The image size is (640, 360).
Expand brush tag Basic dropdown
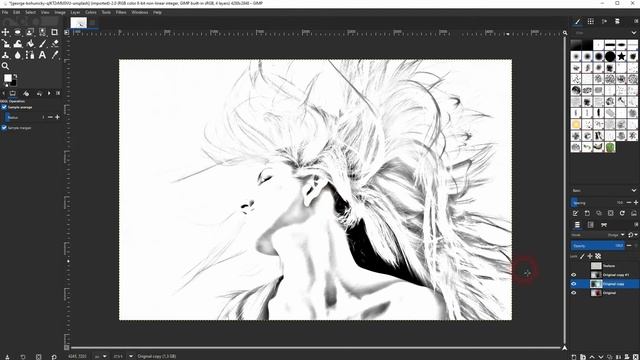tap(634, 190)
